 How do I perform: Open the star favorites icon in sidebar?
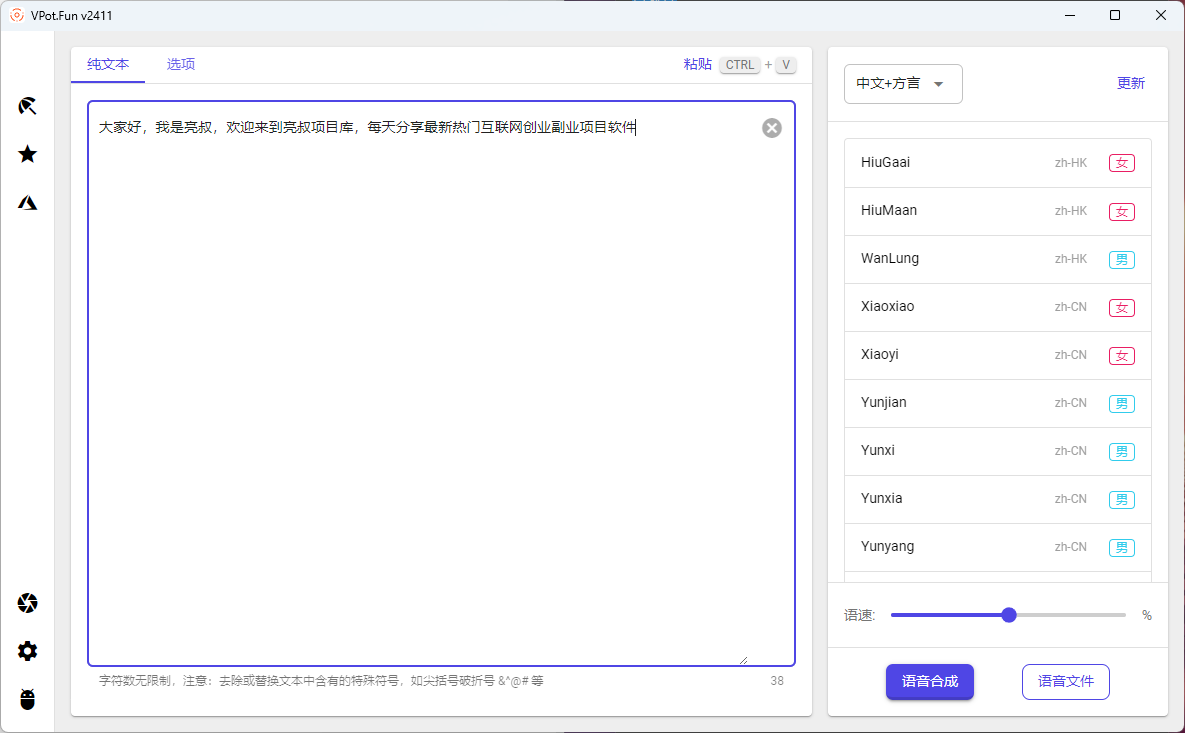click(x=28, y=154)
